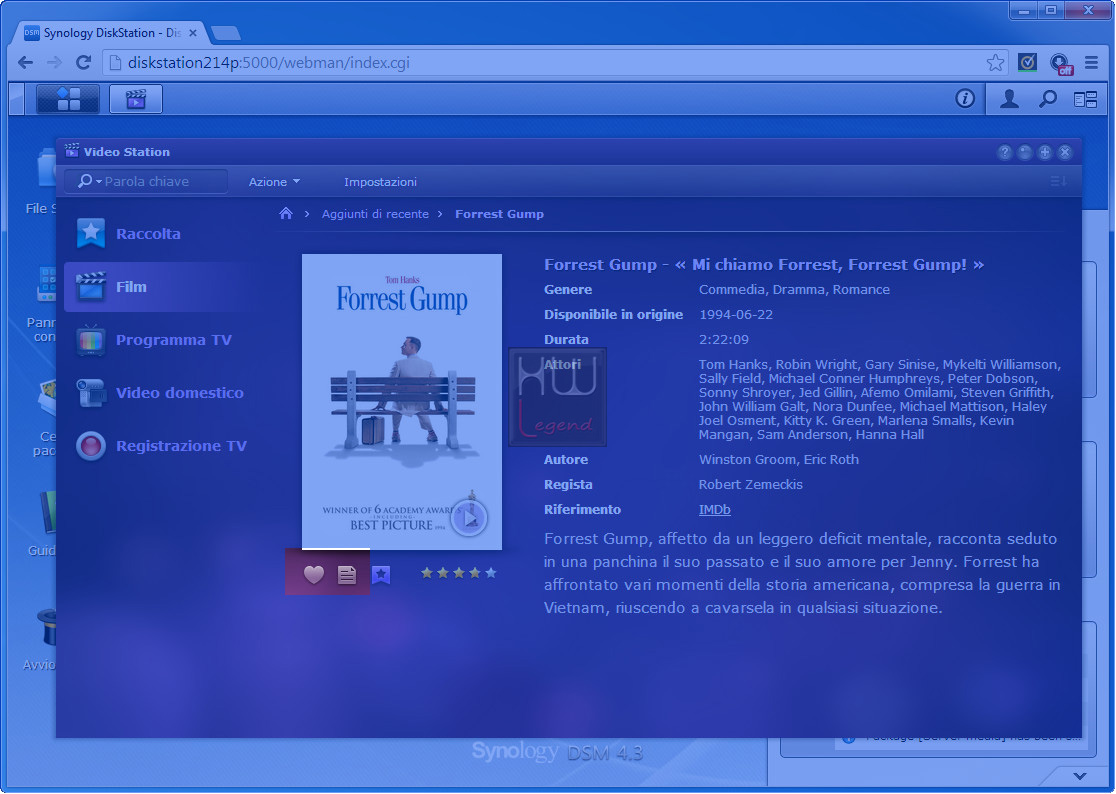Bookmark page with star icon
The height and width of the screenshot is (794, 1116).
(995, 63)
